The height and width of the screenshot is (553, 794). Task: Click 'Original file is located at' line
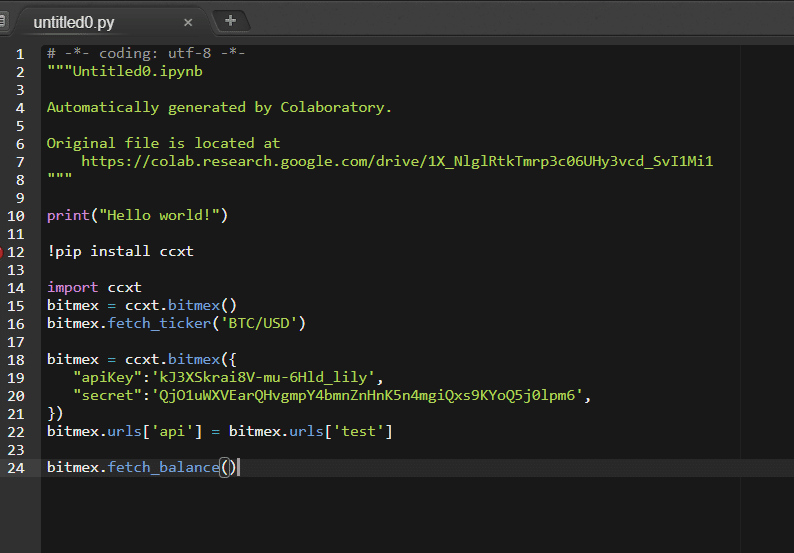pos(163,143)
